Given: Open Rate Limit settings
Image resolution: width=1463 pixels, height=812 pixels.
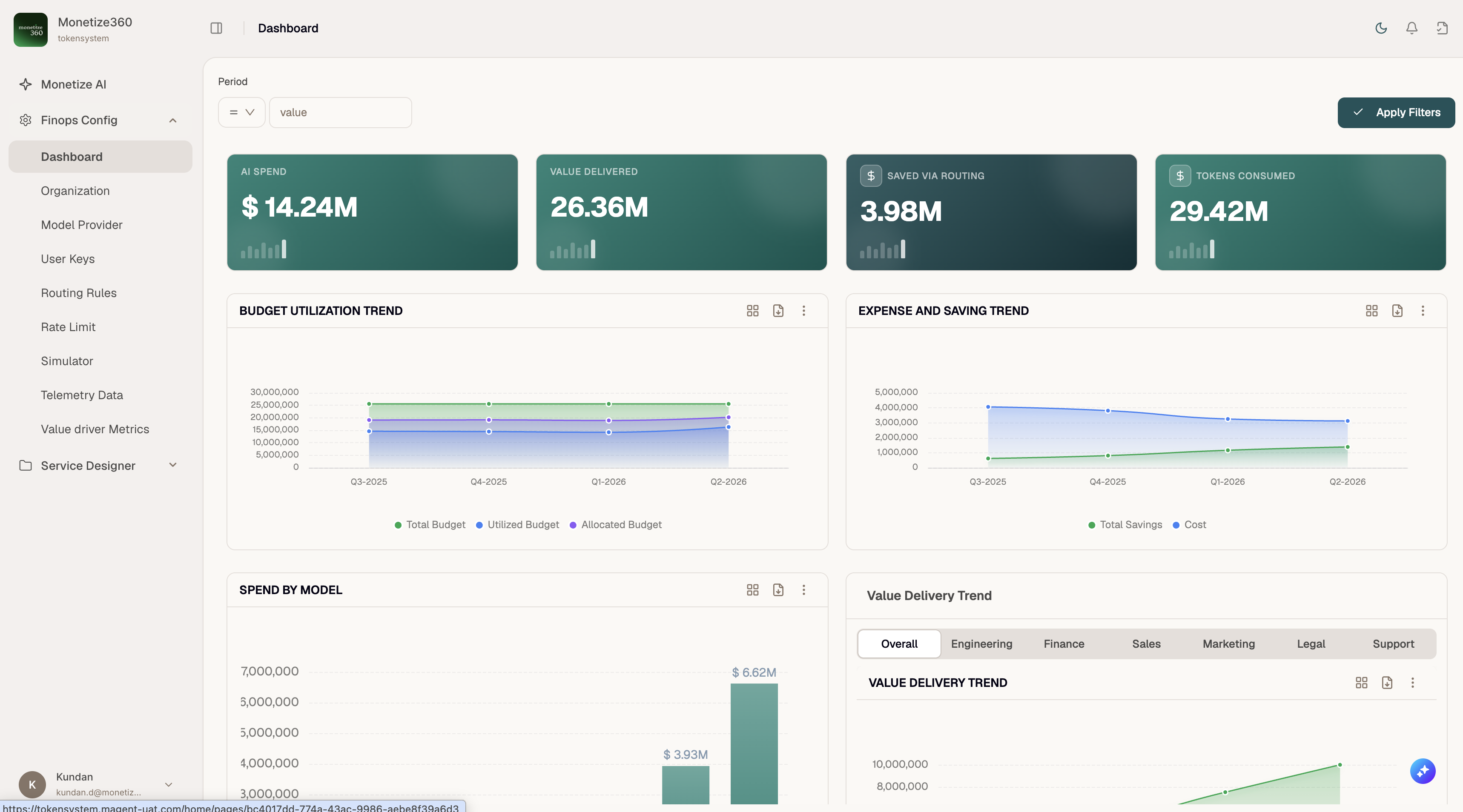Looking at the screenshot, I should tap(100, 327).
